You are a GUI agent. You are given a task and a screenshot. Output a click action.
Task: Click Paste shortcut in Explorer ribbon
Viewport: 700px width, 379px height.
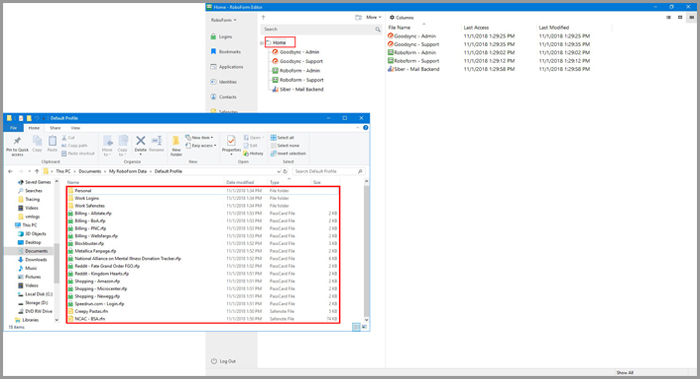pyautogui.click(x=78, y=154)
